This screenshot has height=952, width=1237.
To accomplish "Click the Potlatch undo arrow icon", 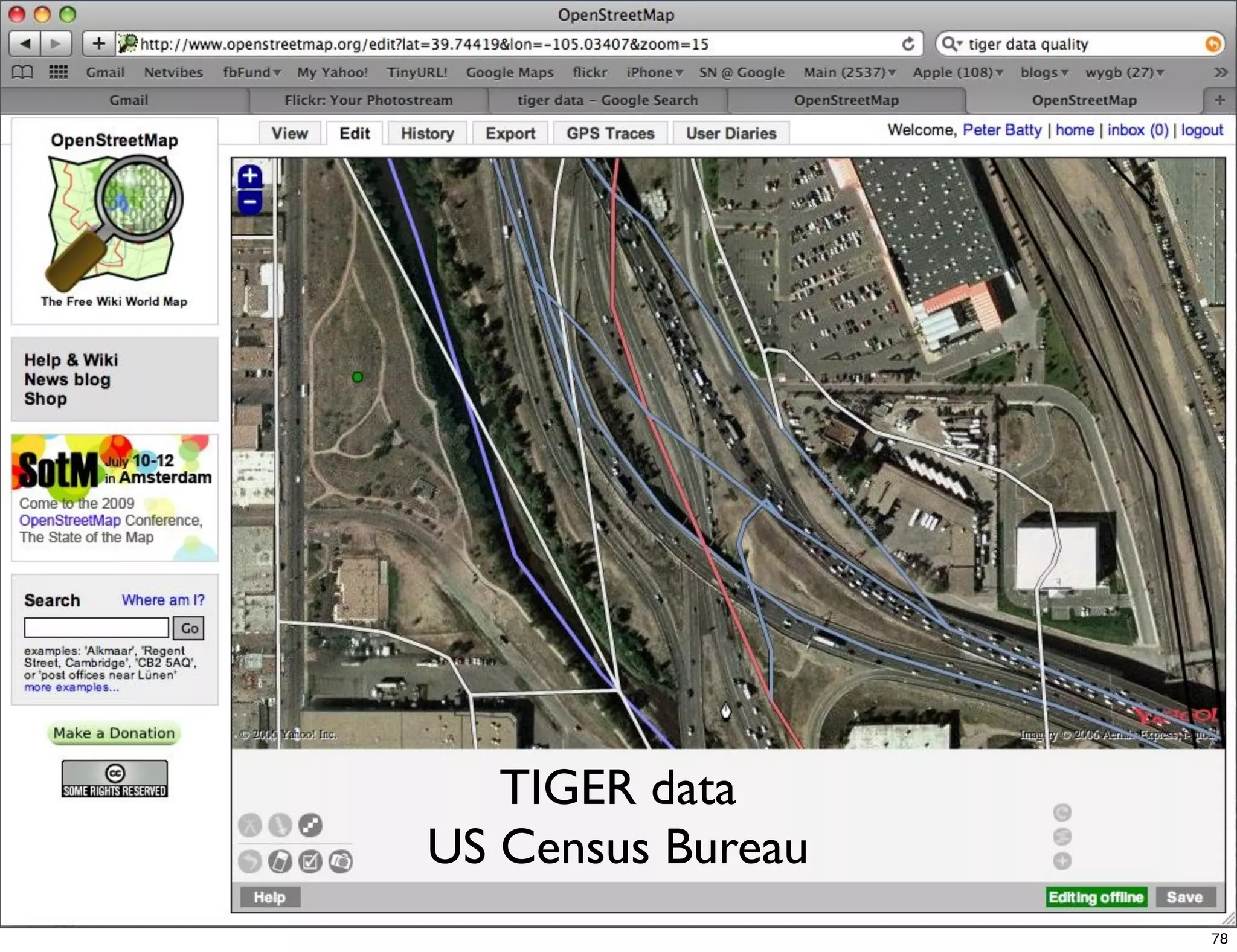I will pos(250,861).
